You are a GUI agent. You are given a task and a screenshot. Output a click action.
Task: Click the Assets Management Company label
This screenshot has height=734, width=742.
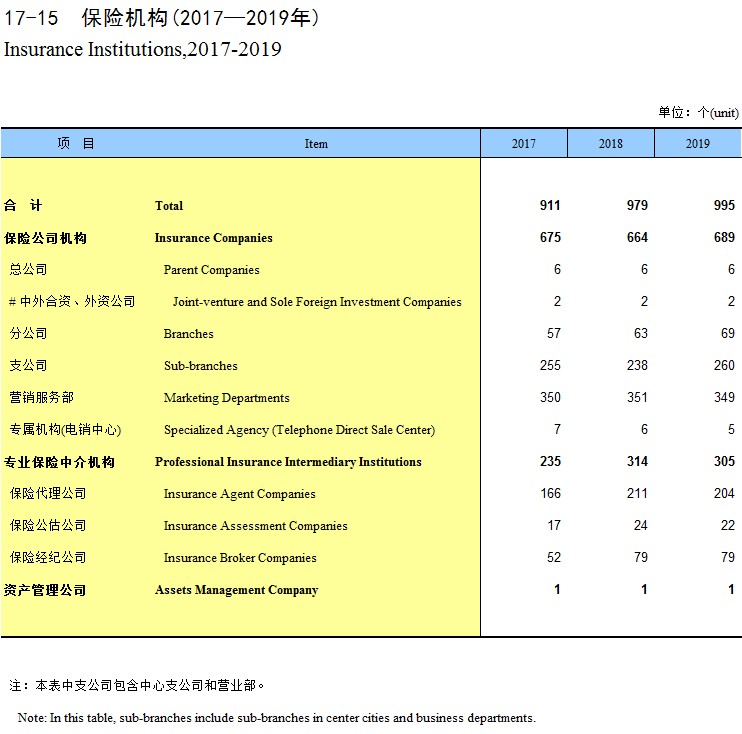coord(236,590)
